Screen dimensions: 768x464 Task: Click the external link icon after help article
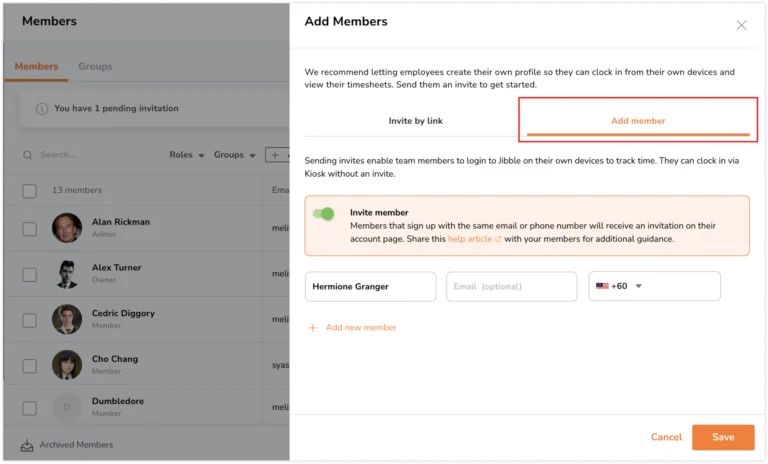point(498,239)
